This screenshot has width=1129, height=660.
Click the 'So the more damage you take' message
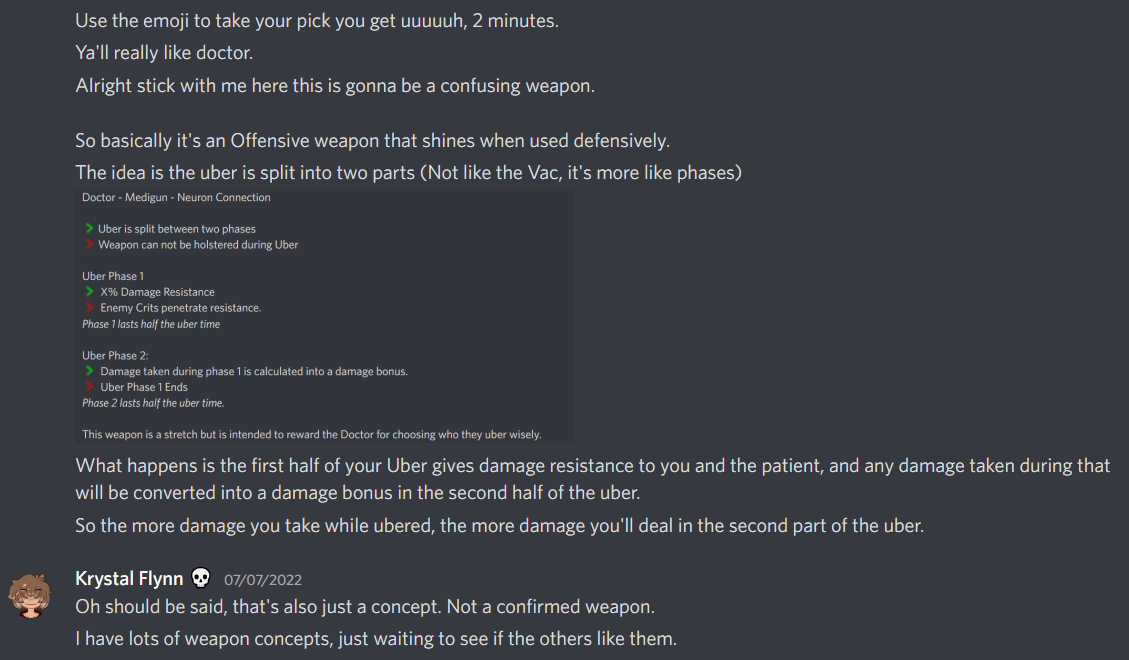point(499,525)
